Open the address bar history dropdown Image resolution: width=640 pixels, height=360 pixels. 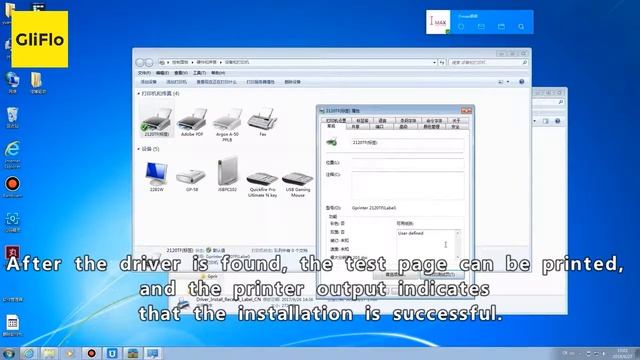coord(434,62)
